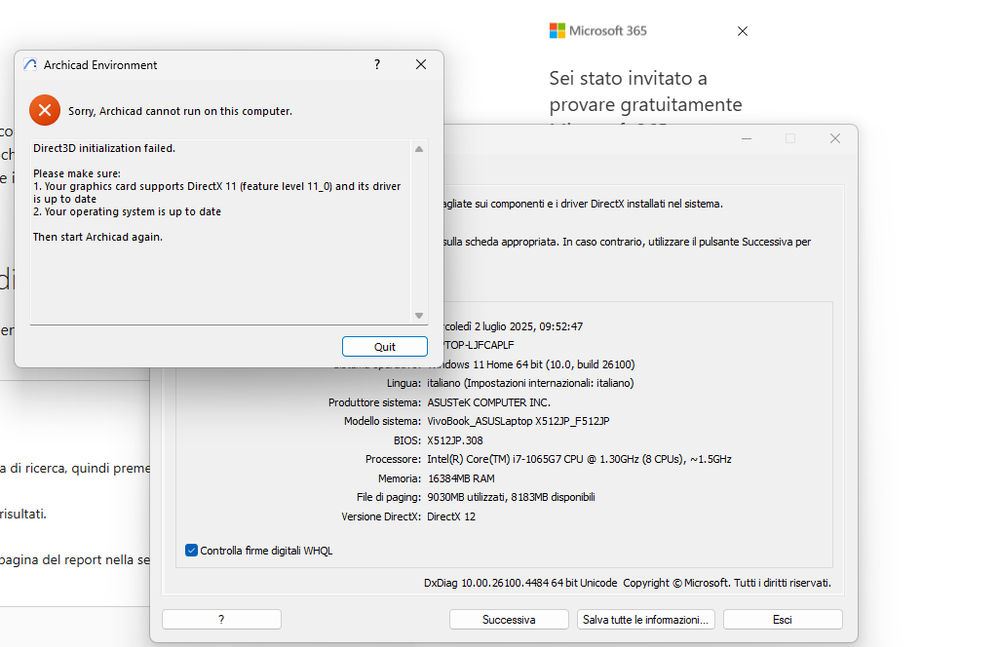
Task: Click 'Sorry, Archicad cannot run on this computer.'
Action: click(180, 111)
